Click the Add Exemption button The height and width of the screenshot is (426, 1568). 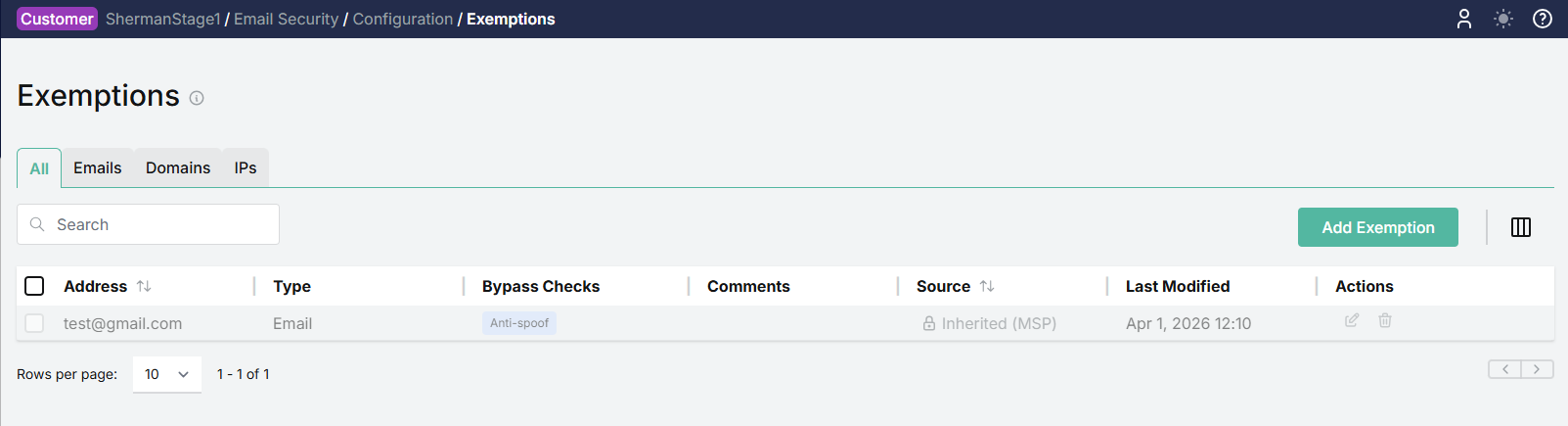point(1377,227)
